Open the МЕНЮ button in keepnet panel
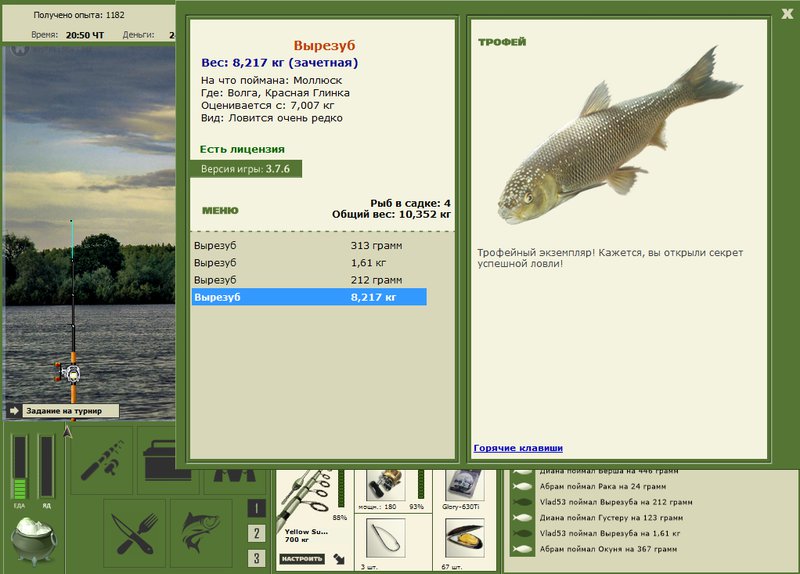800x574 pixels. click(x=220, y=210)
